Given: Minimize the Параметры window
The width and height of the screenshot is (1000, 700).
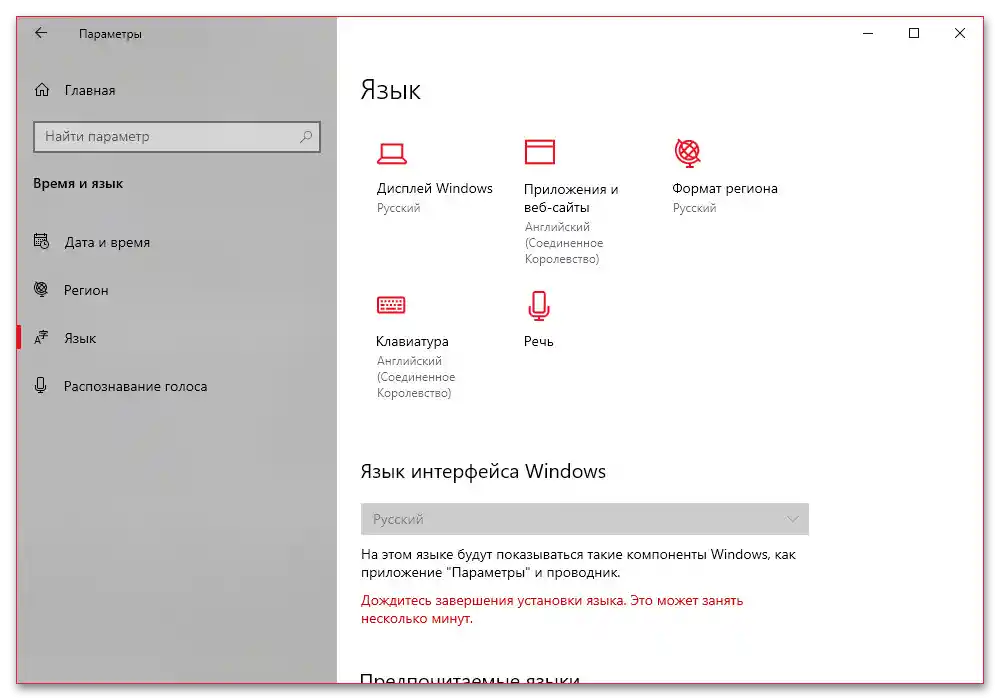Looking at the screenshot, I should tap(868, 33).
